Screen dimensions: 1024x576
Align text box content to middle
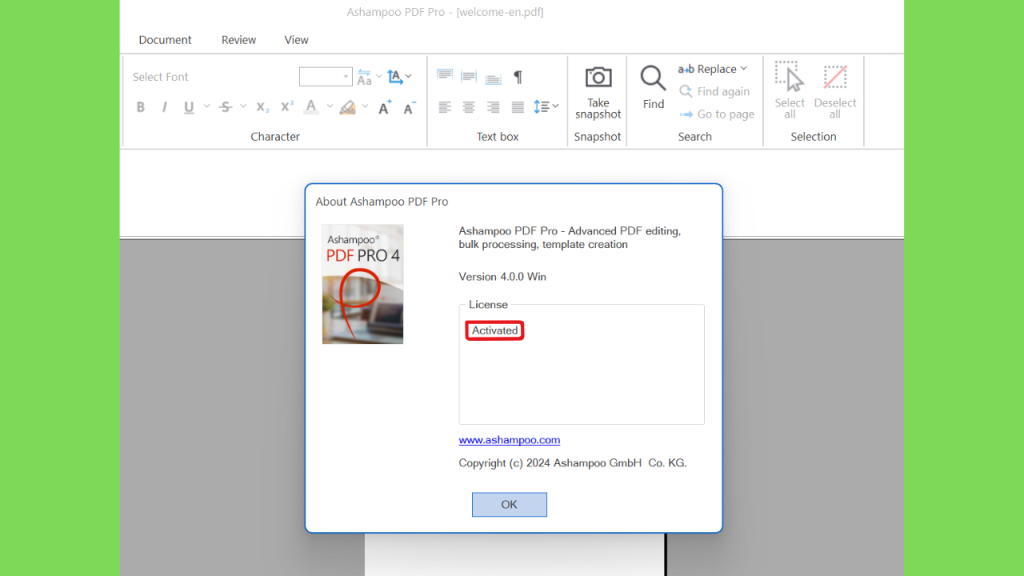[469, 77]
